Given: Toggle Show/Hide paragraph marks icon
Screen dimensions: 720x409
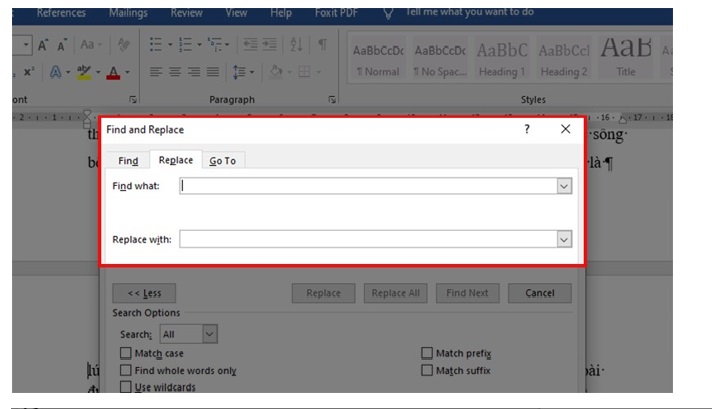Looking at the screenshot, I should click(321, 46).
